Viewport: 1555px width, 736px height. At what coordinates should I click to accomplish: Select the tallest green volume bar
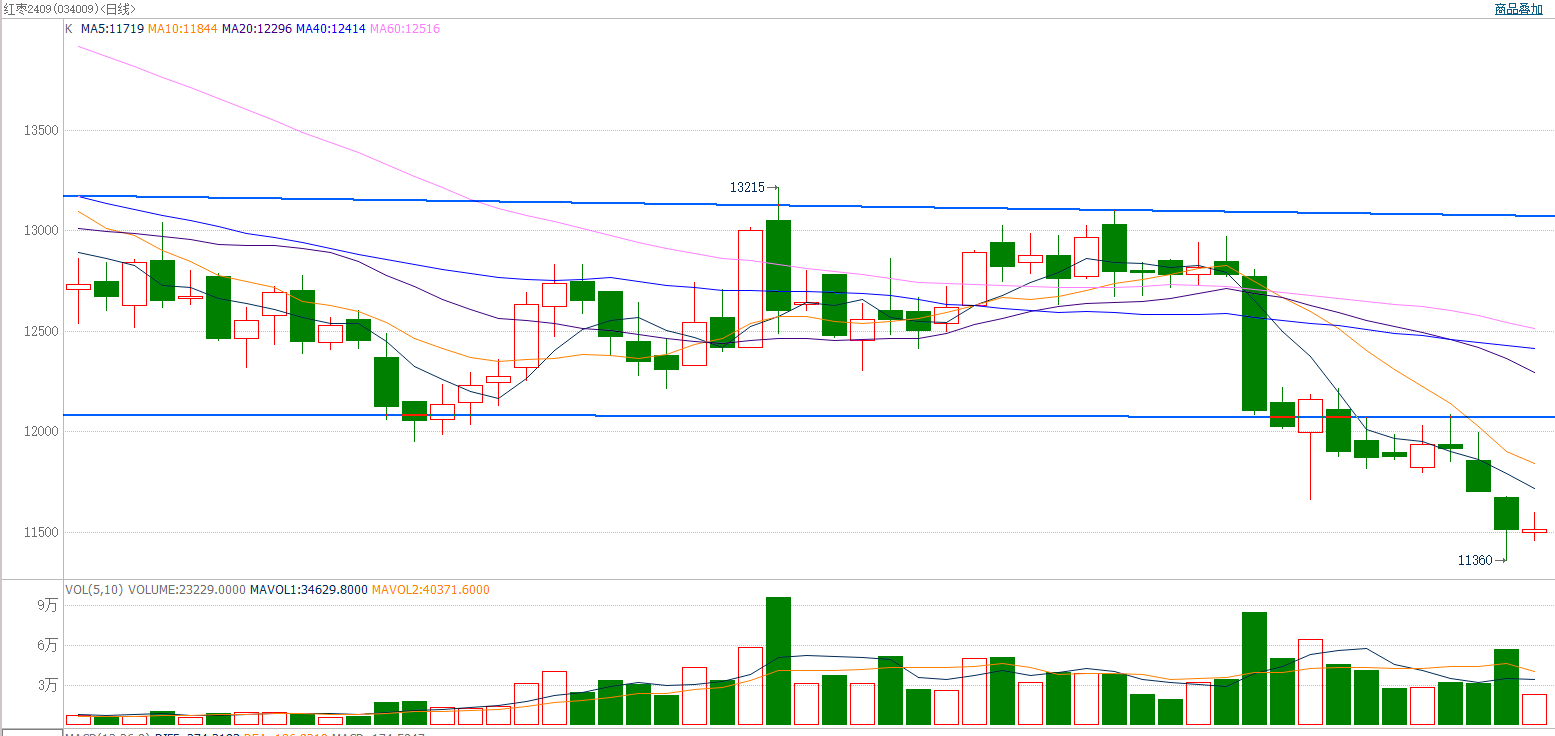click(x=778, y=661)
